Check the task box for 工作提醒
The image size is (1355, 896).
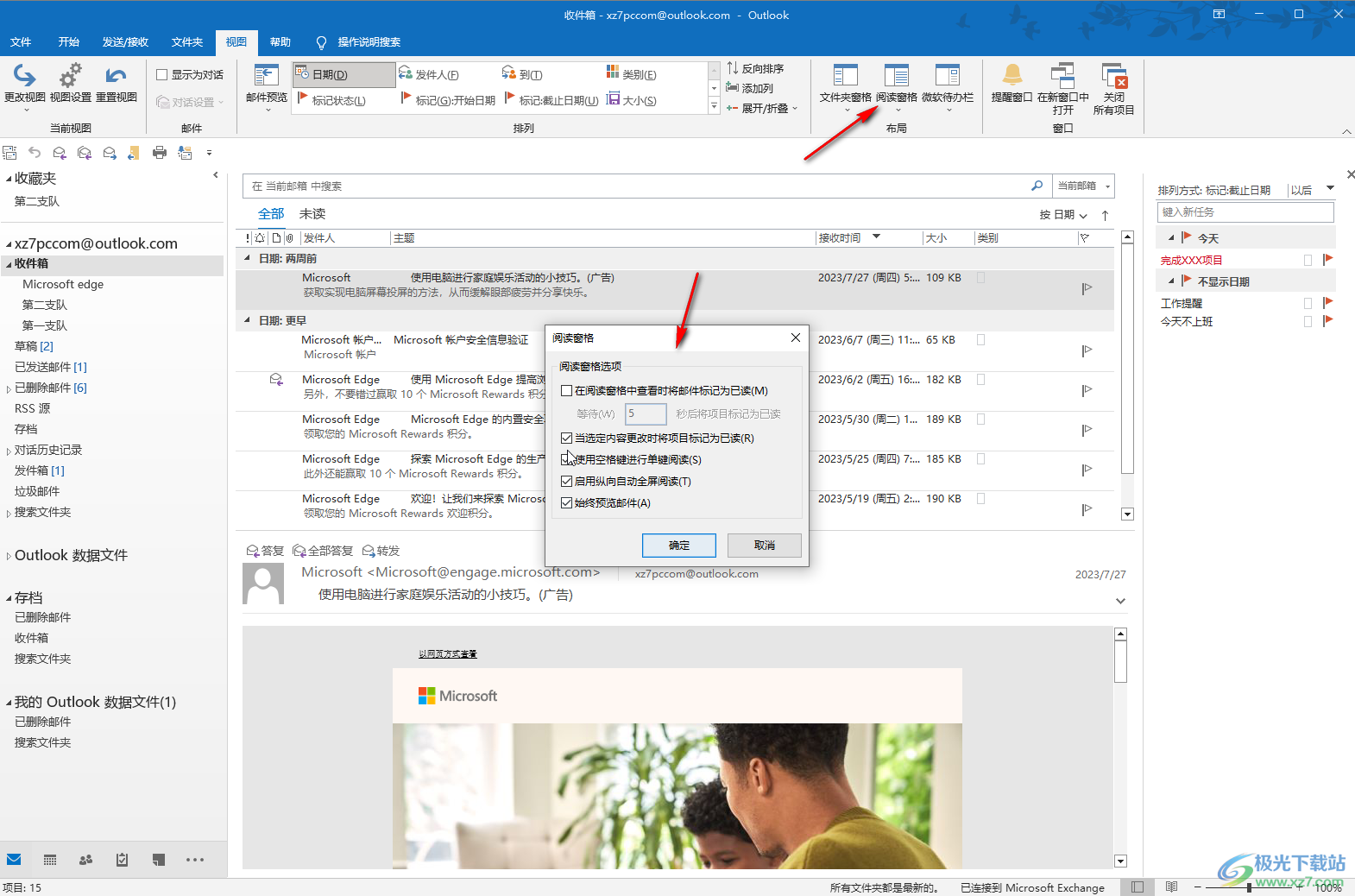1308,303
